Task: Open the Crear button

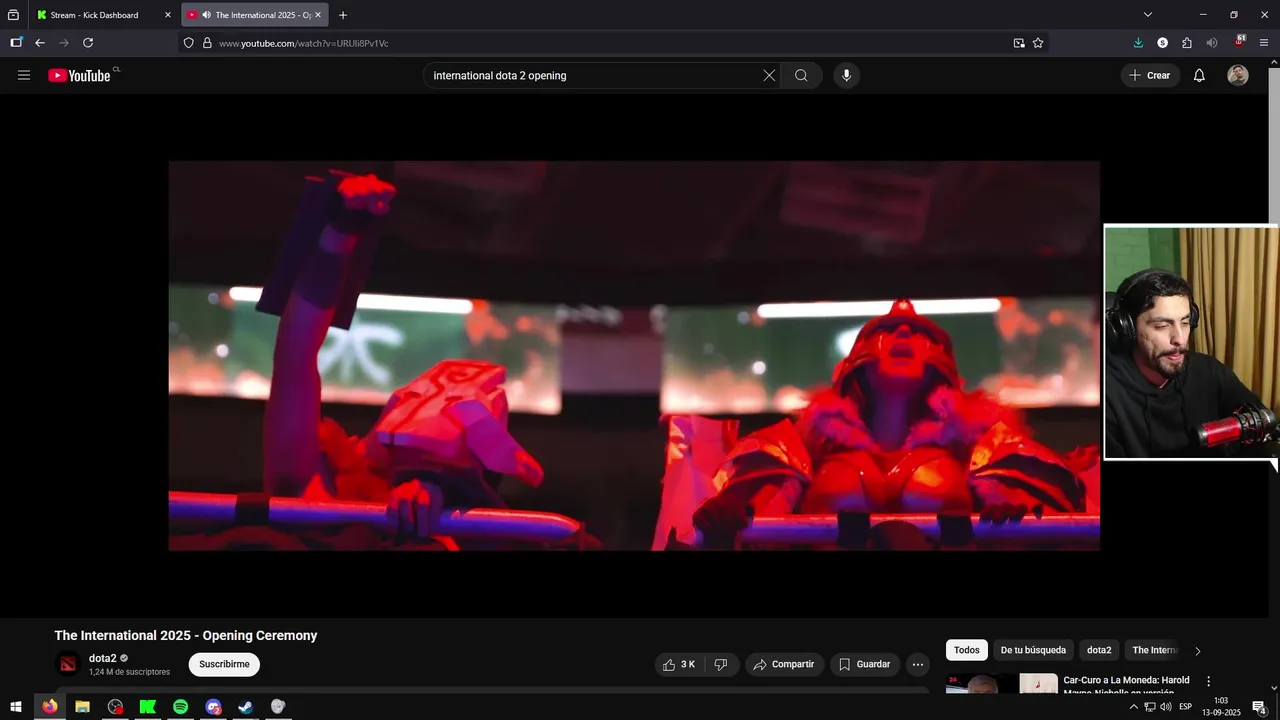Action: point(1149,75)
